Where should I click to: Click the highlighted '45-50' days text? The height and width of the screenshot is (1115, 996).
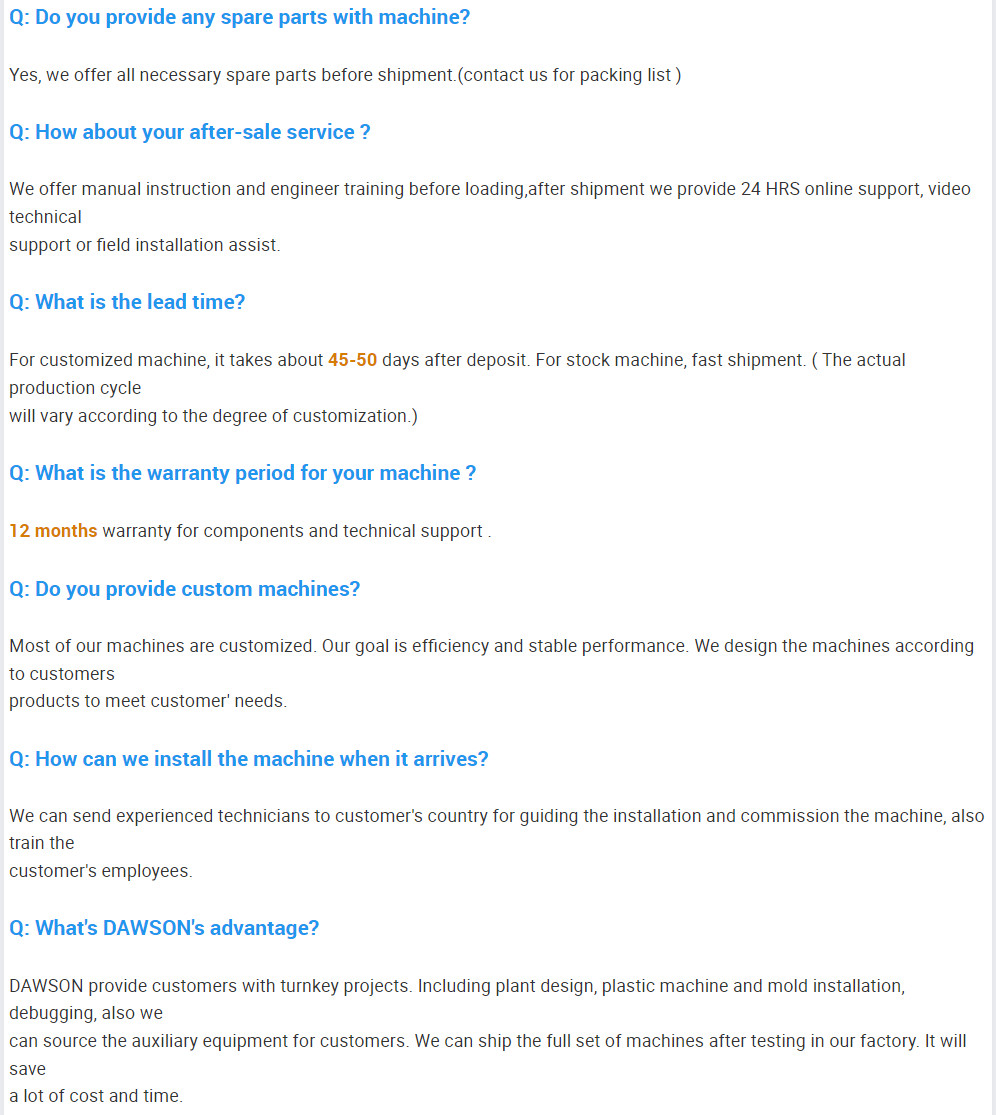pyautogui.click(x=352, y=360)
